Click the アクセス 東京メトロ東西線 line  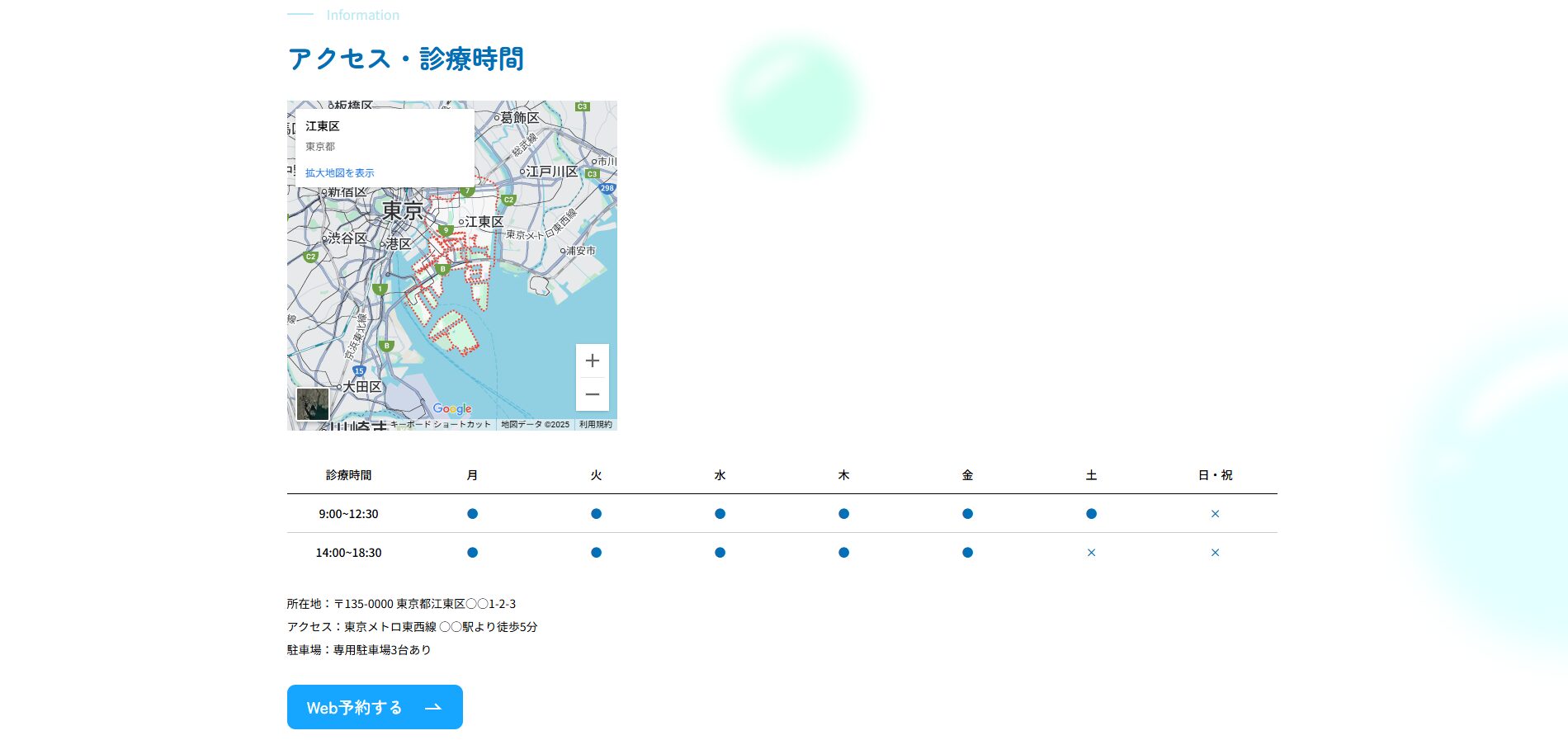(x=412, y=627)
